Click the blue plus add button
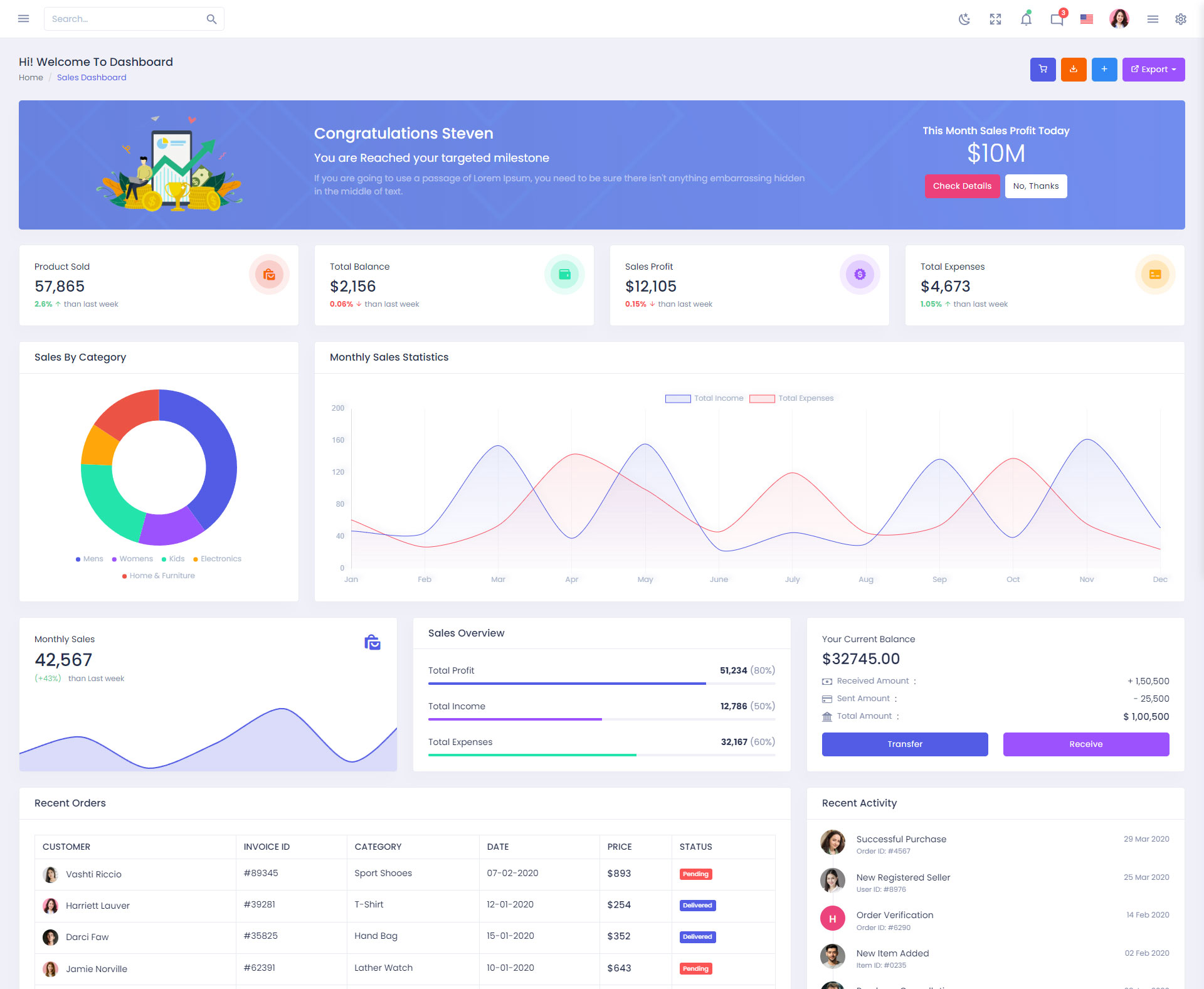 click(1104, 69)
